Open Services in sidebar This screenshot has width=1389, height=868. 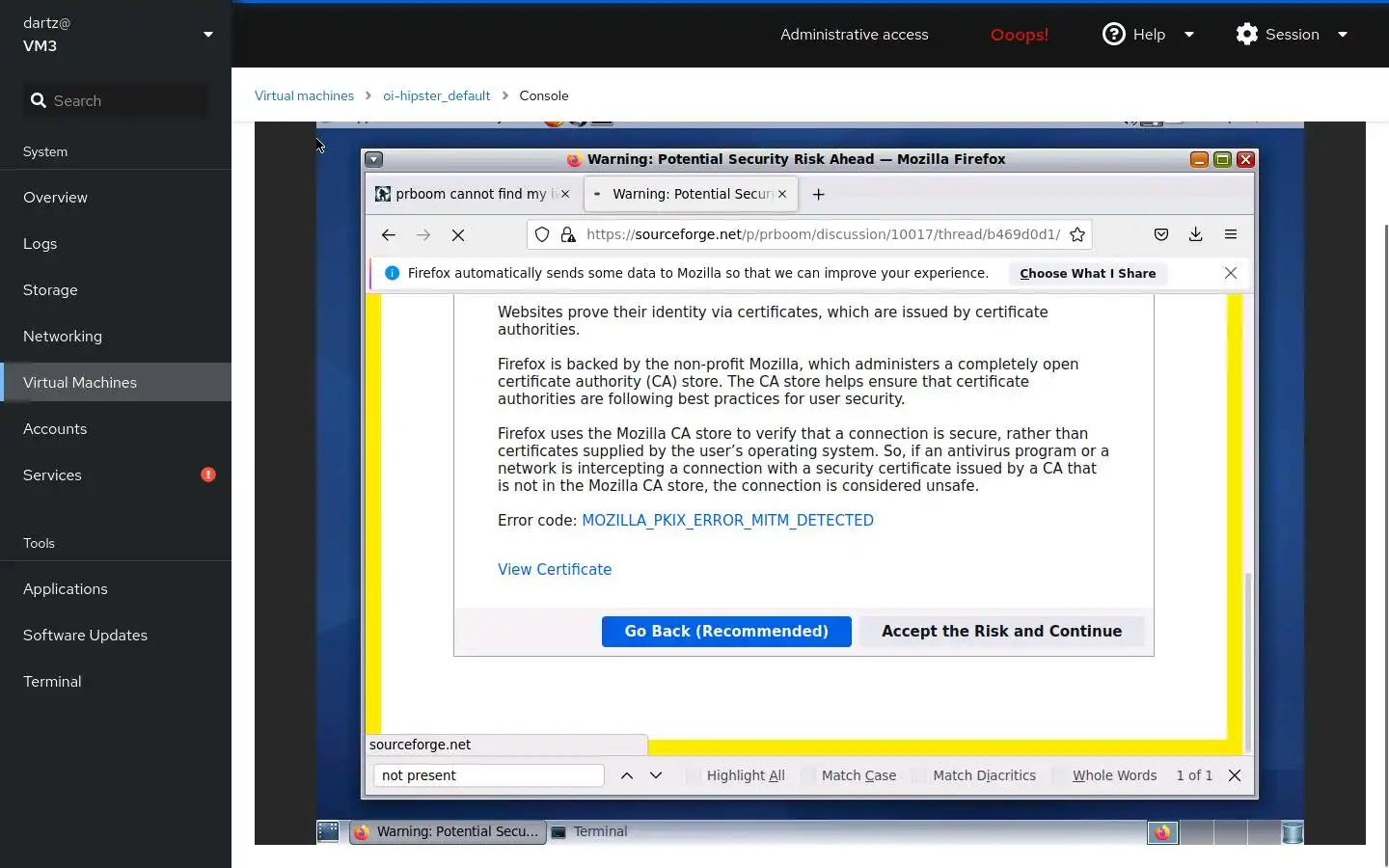click(x=116, y=475)
